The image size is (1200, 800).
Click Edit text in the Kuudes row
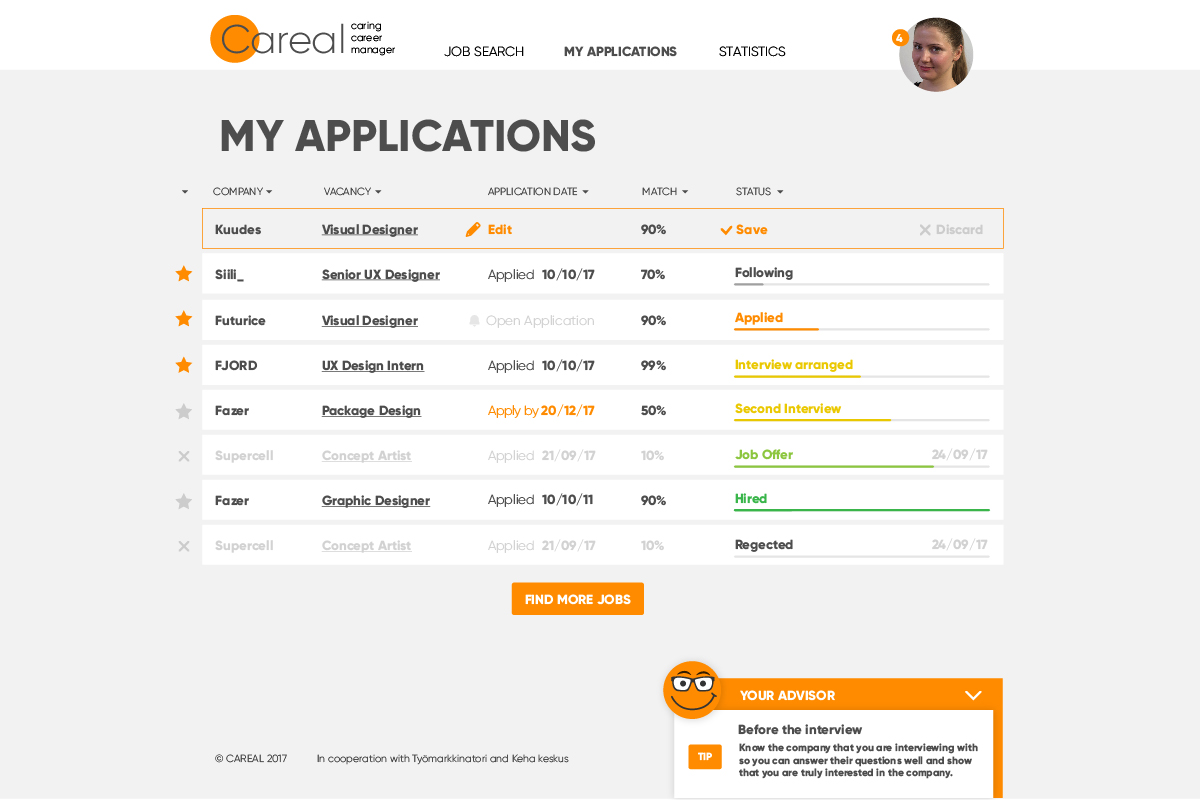coord(500,230)
